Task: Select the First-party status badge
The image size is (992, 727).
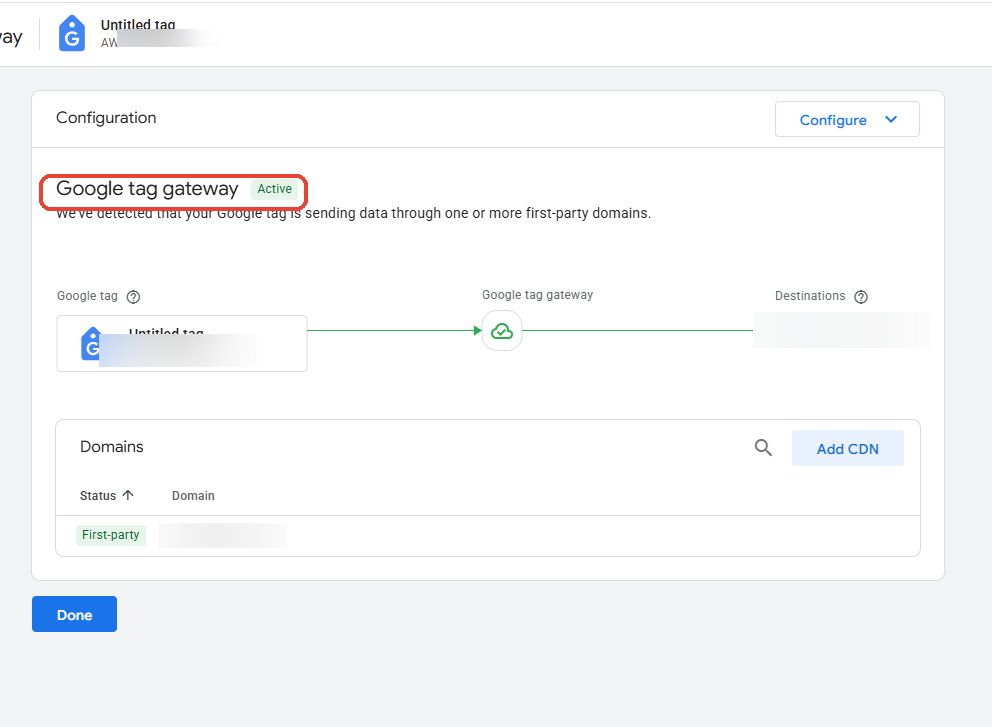Action: pyautogui.click(x=111, y=535)
